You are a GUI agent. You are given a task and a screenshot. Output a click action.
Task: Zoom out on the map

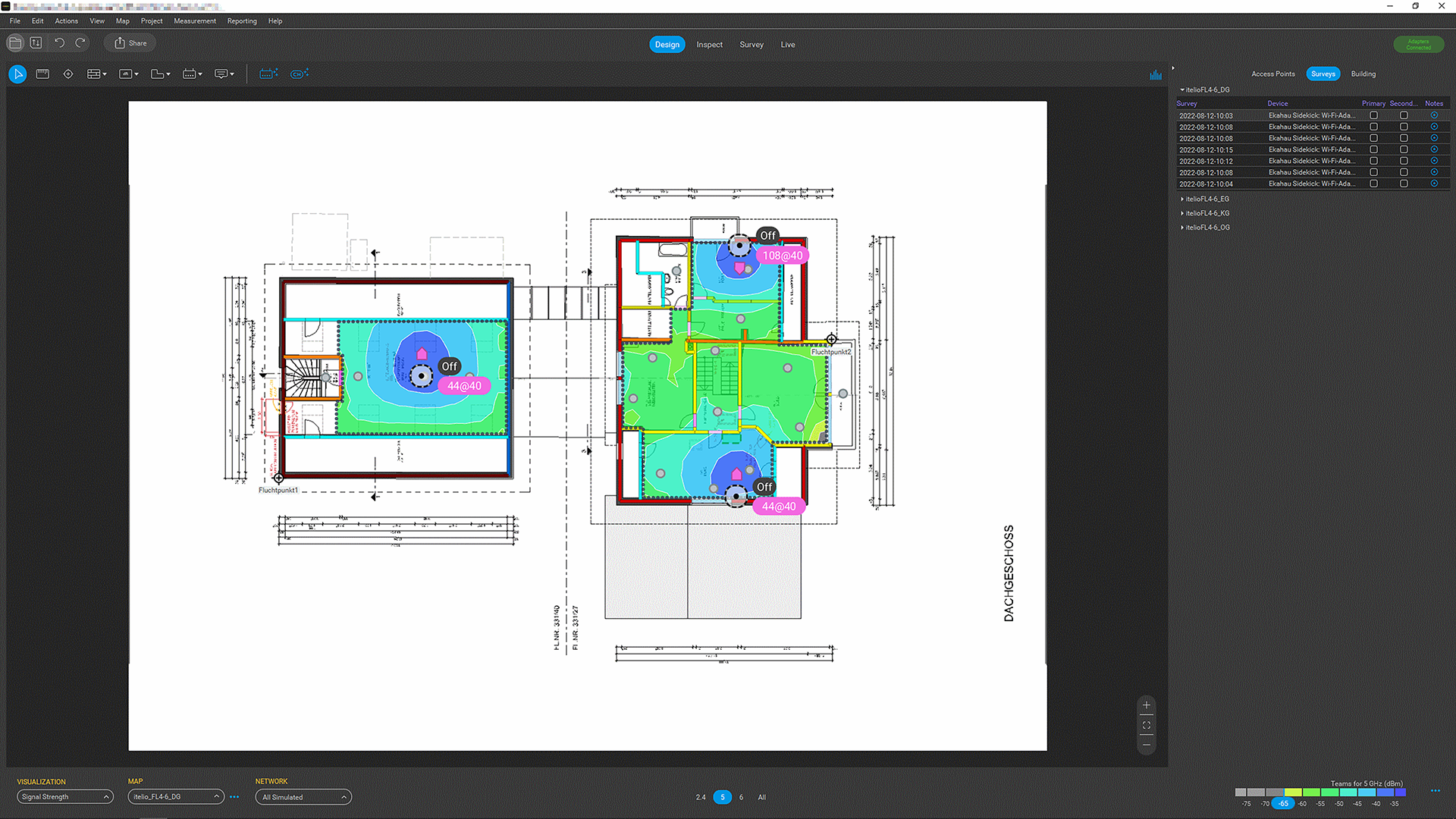point(1147,745)
